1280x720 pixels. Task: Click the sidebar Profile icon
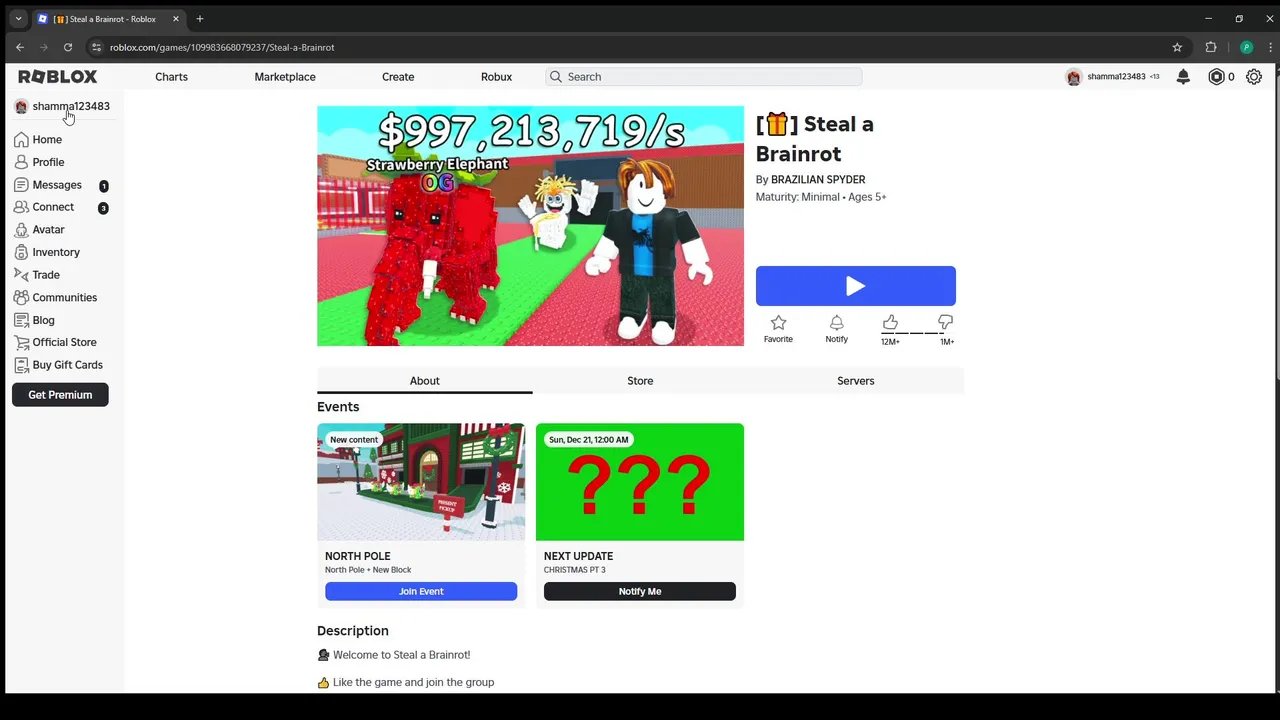point(21,162)
